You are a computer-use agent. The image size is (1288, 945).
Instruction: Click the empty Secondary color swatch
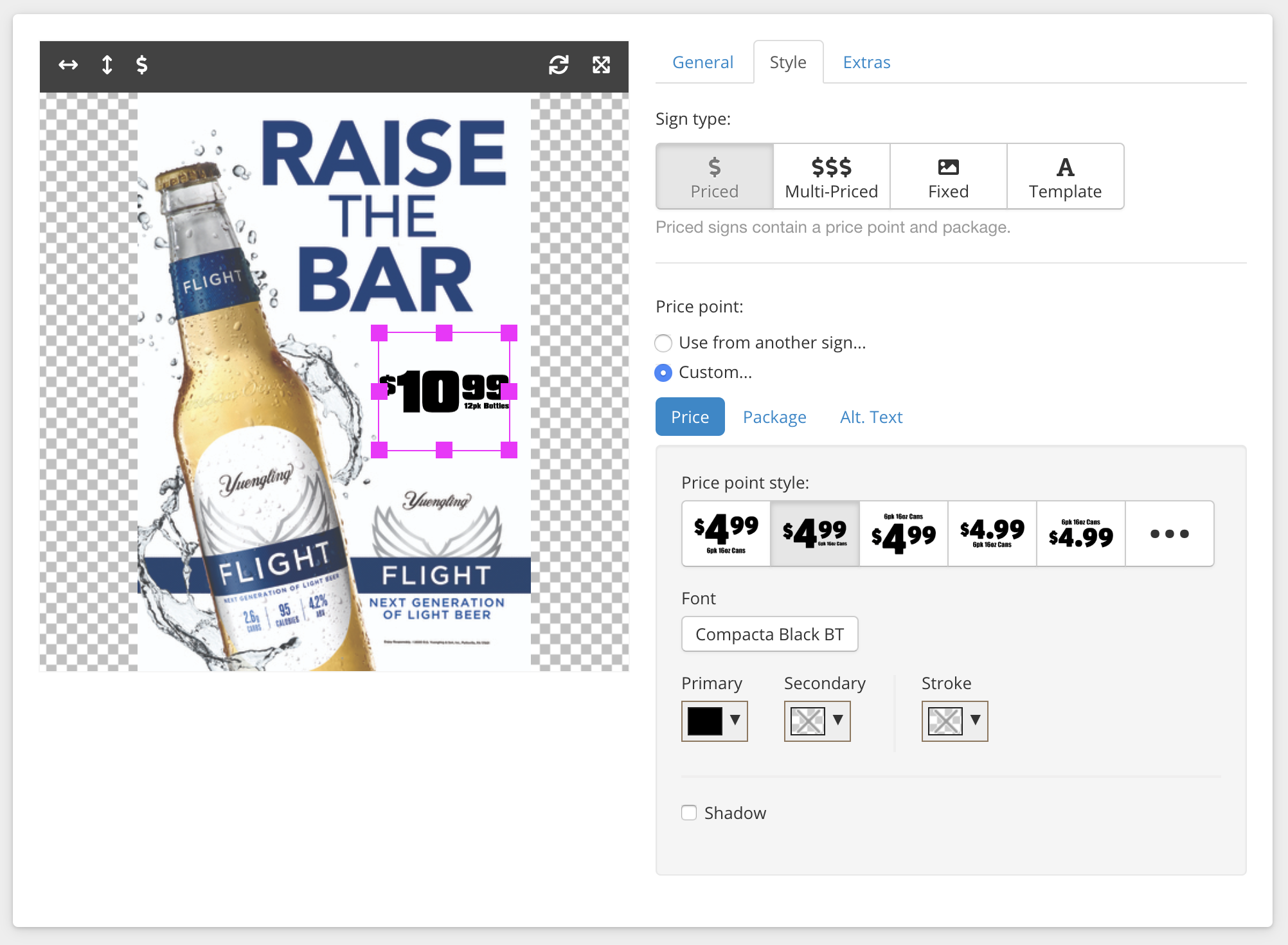point(808,721)
